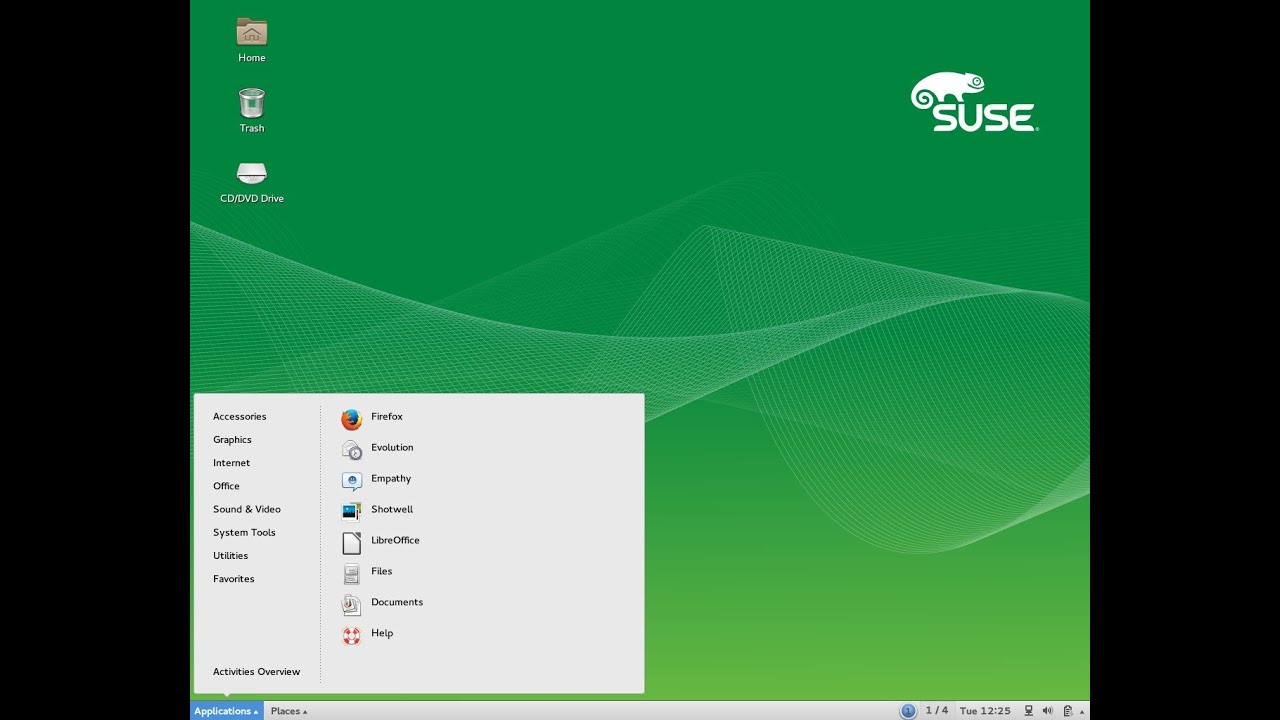
Task: Click the 1 / 4 workspace switcher
Action: coord(937,711)
